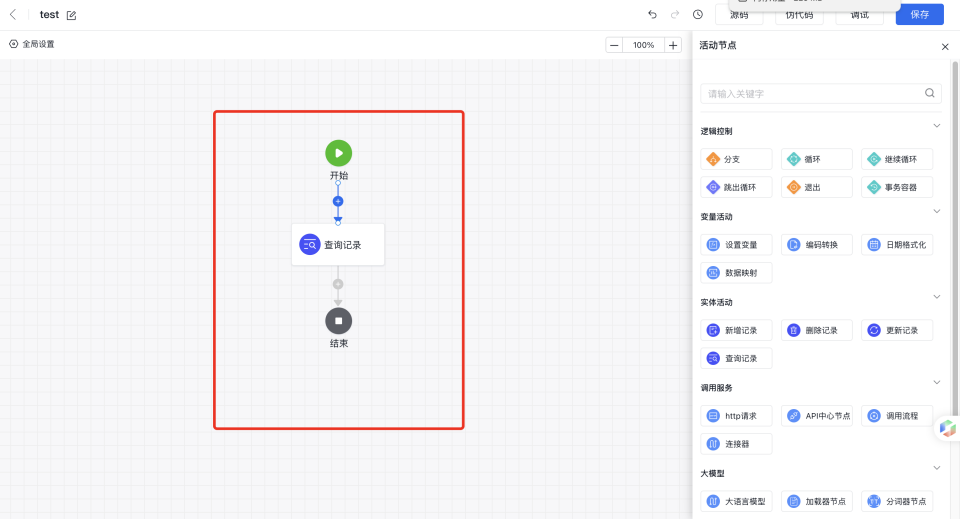
Task: Zoom in with the plus button
Action: tap(673, 45)
